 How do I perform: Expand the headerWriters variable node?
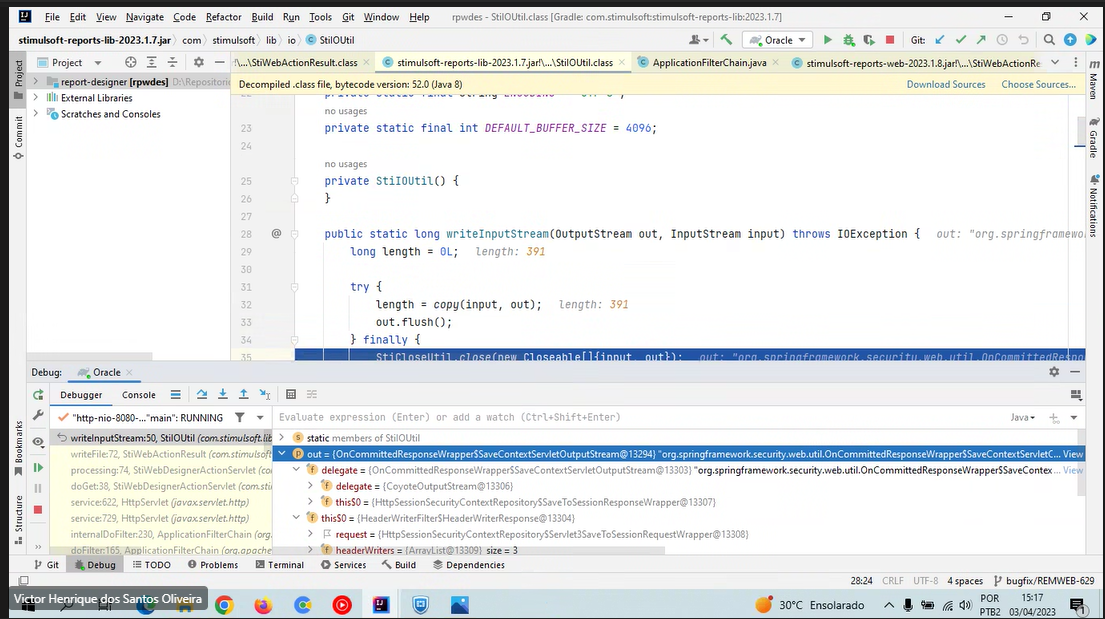[310, 550]
